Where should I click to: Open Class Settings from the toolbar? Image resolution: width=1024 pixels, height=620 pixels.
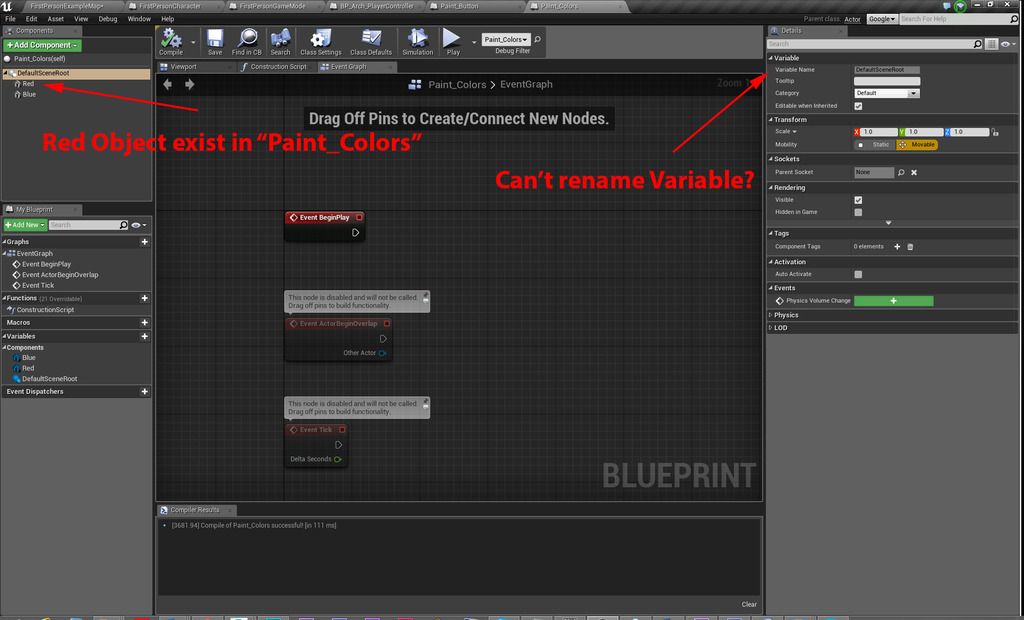319,40
